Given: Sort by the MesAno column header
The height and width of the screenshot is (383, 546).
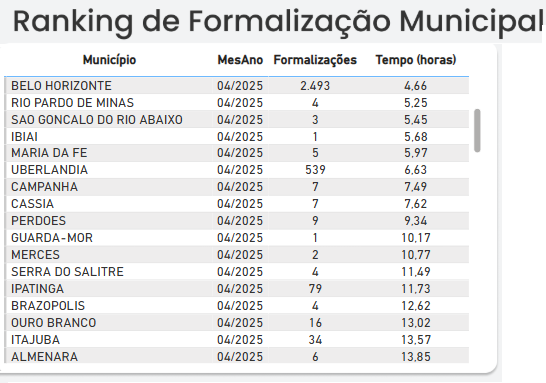Looking at the screenshot, I should [240, 60].
